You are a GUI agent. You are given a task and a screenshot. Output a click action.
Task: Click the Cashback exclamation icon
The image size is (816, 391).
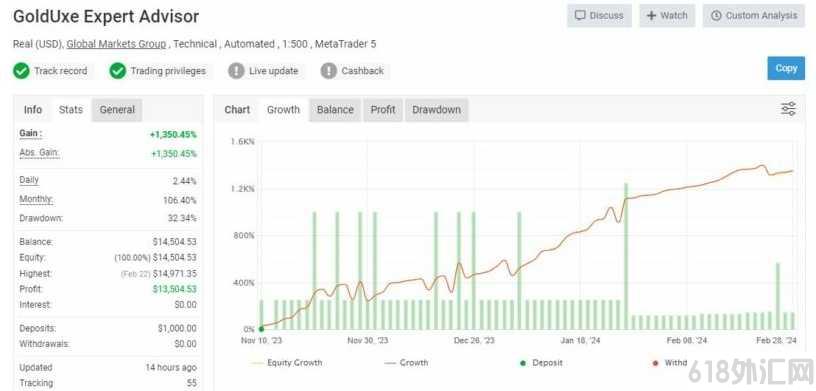[329, 71]
